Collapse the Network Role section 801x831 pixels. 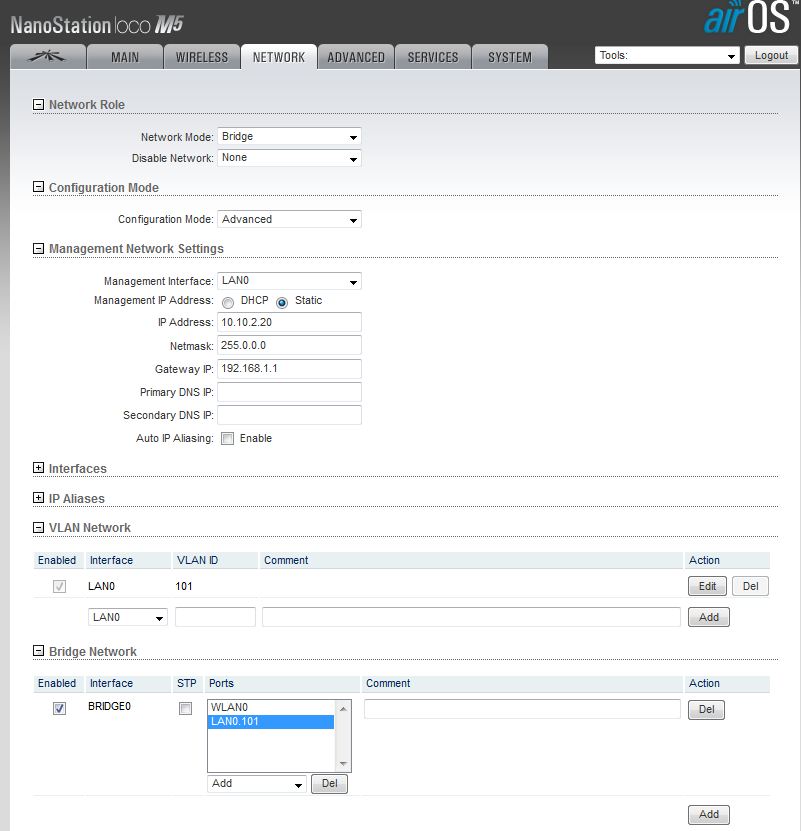coord(38,104)
